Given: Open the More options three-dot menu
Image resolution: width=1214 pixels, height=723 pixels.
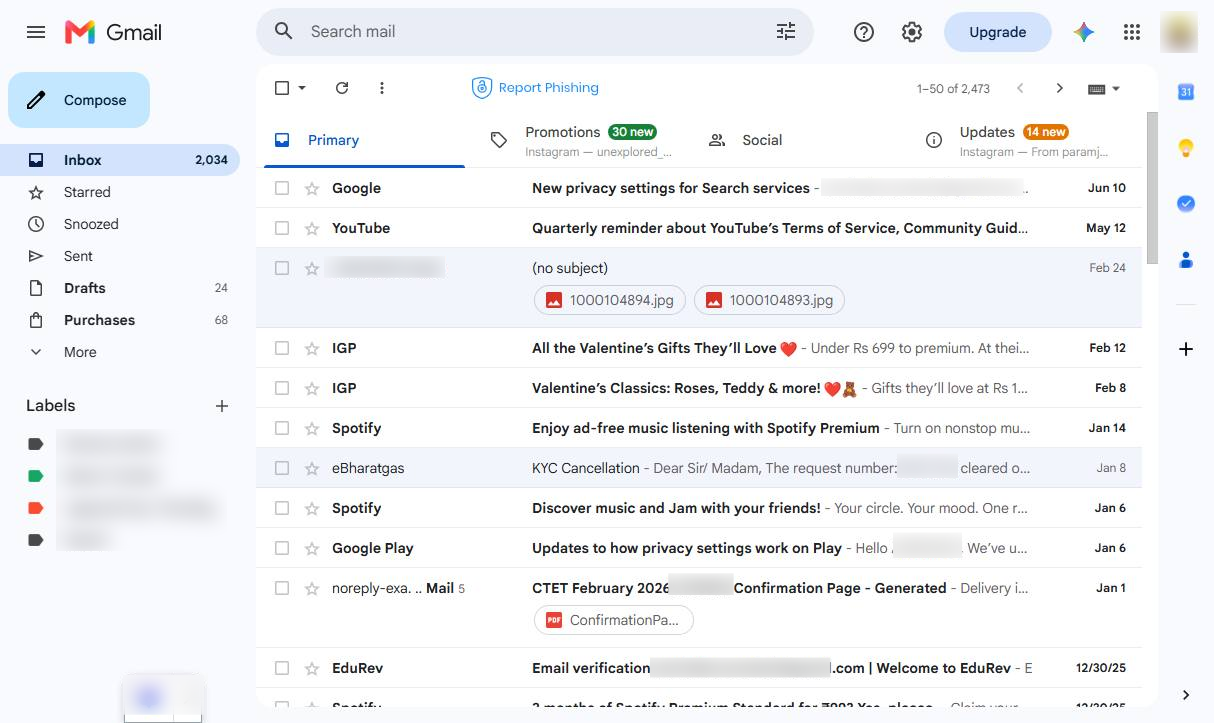Looking at the screenshot, I should [382, 88].
